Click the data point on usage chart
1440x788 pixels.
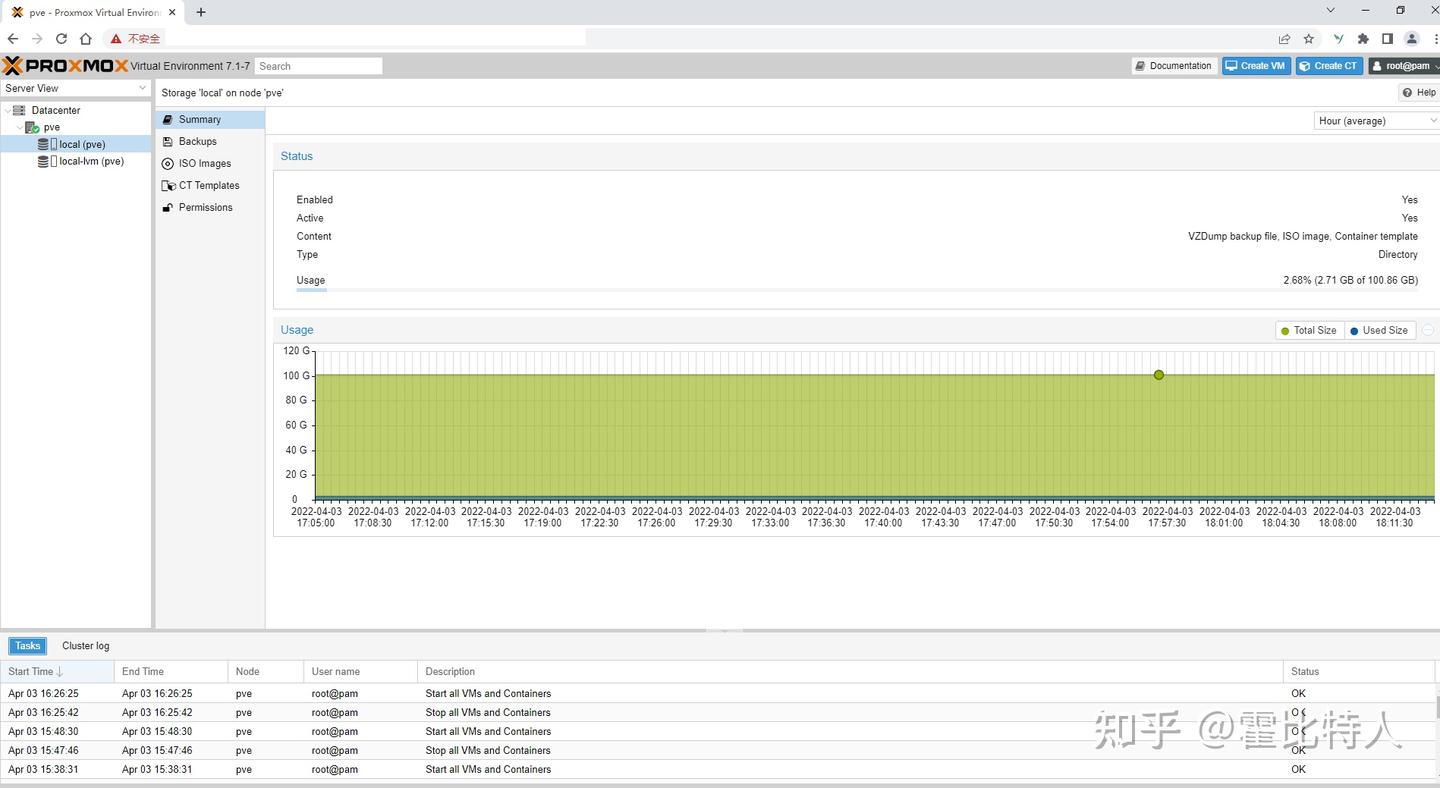[x=1158, y=375]
